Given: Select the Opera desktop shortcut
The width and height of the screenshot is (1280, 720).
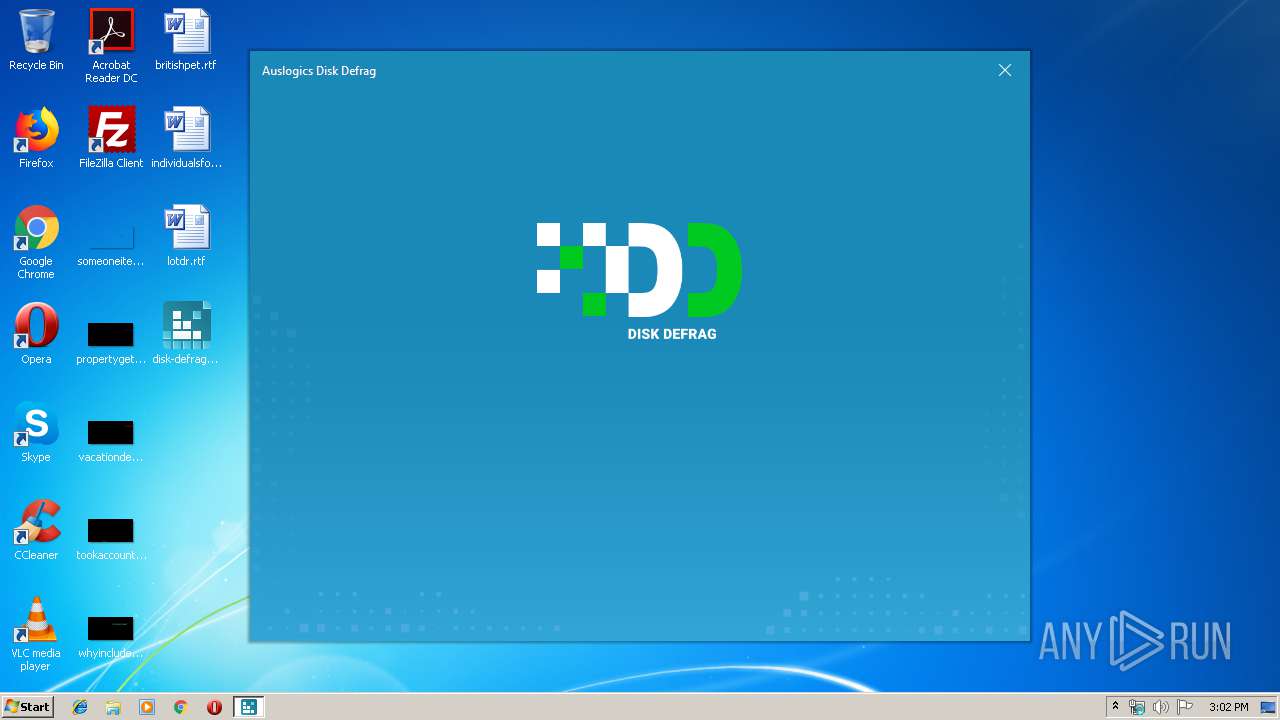Looking at the screenshot, I should coord(36,334).
